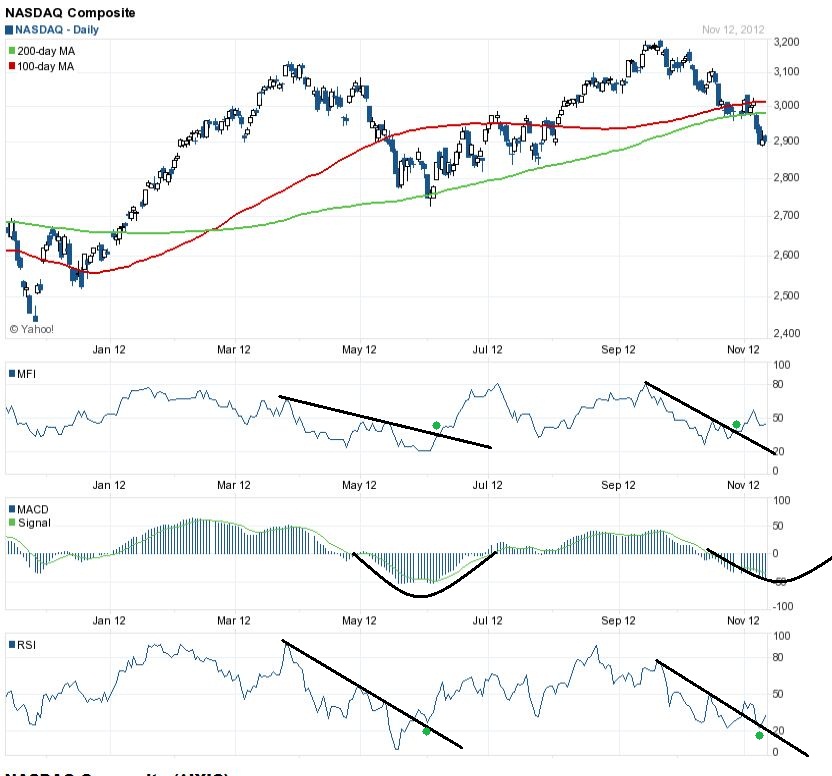Click the 3,200 price axis label
This screenshot has width=832, height=776.
[786, 42]
